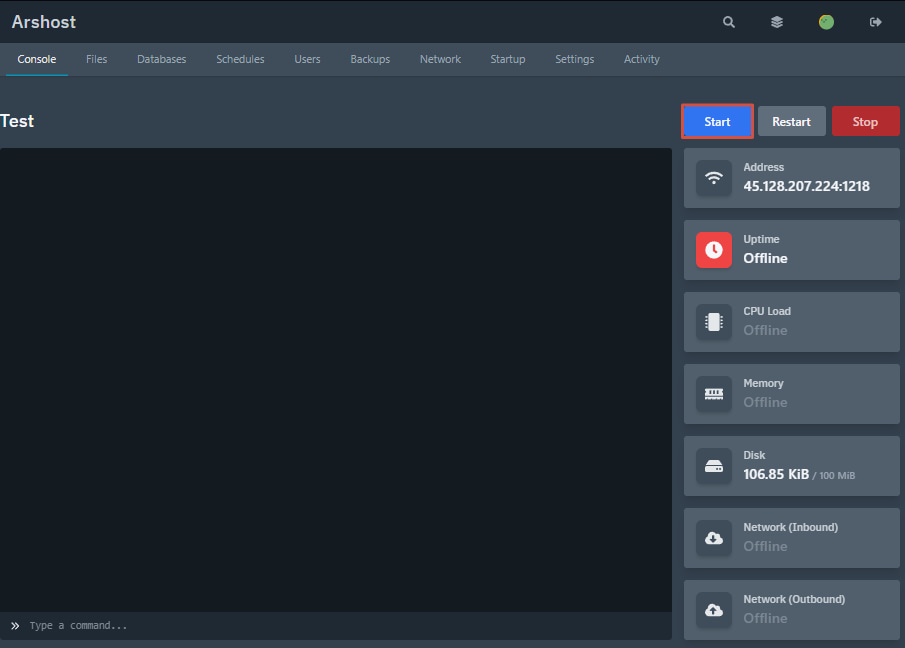Open the Backups tab
The image size is (905, 648).
pyautogui.click(x=370, y=59)
